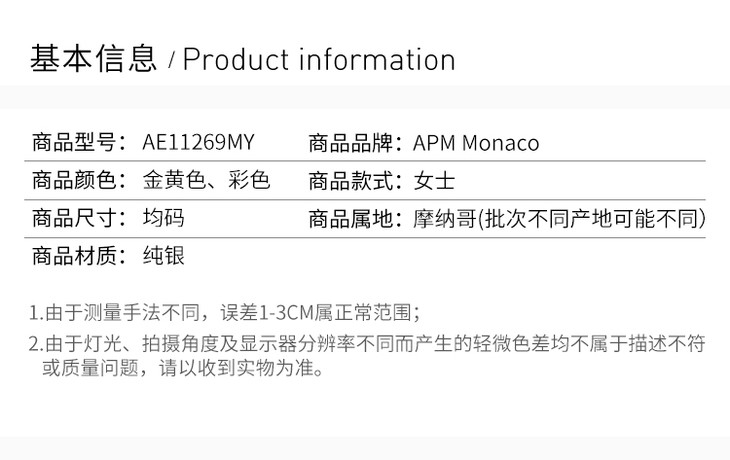Click the batch origin disclaimer in parentheses
Screen dimensions: 730x460
(591, 218)
